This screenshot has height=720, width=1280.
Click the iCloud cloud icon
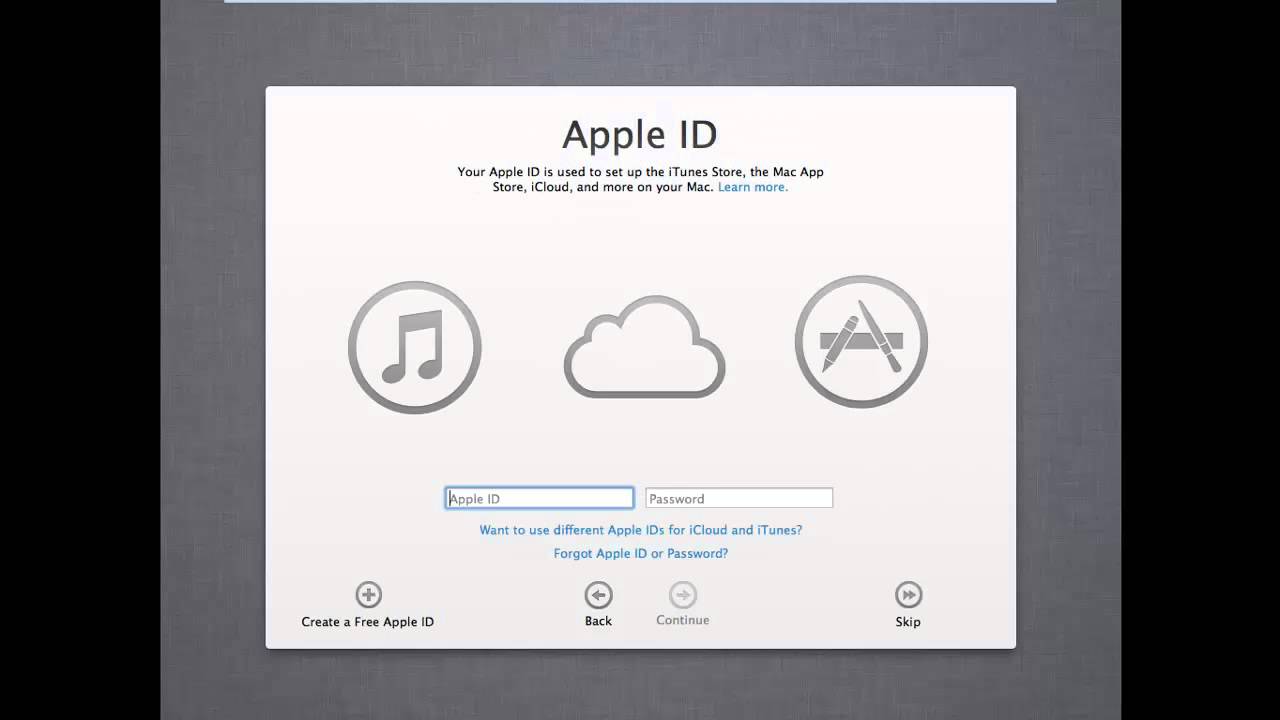(644, 347)
